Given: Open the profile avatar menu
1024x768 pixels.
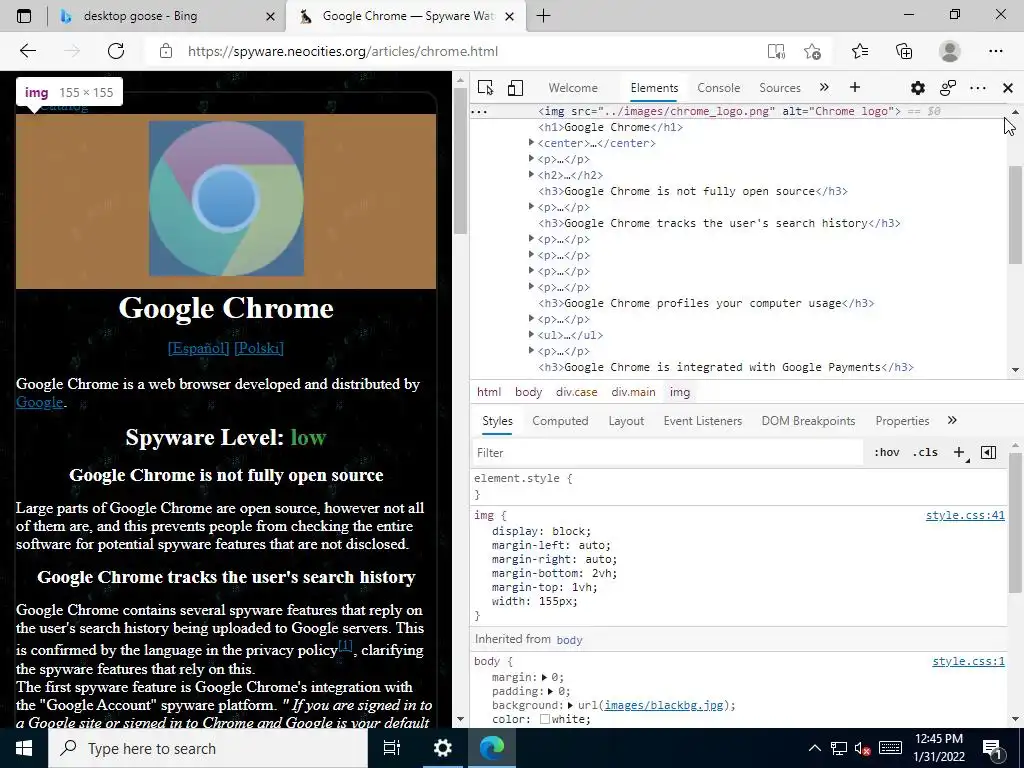Looking at the screenshot, I should click(950, 51).
